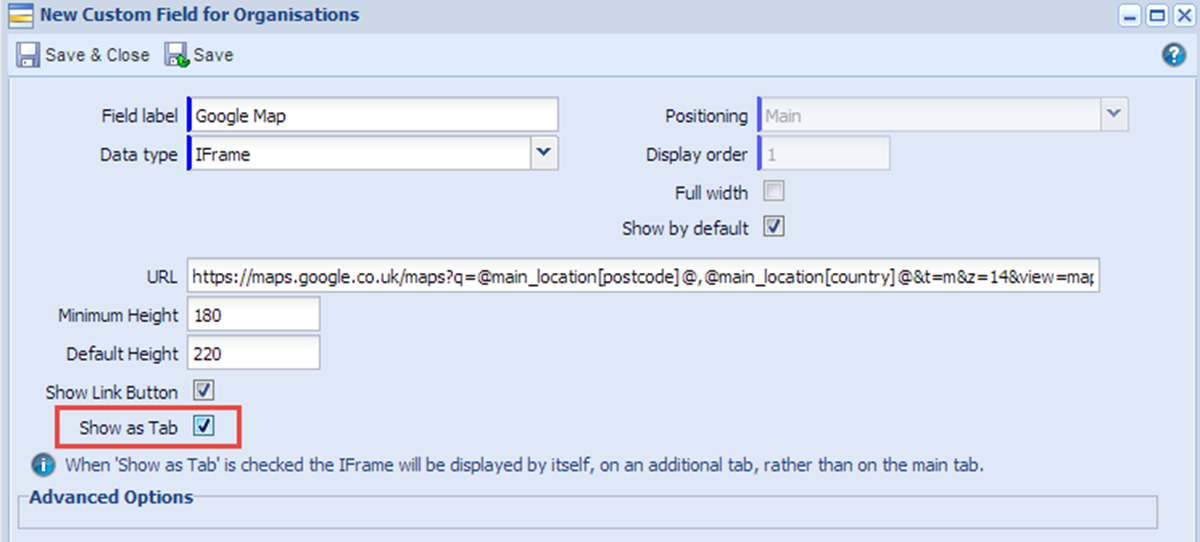Select the Minimum Height field
This screenshot has width=1200, height=542.
(253, 315)
